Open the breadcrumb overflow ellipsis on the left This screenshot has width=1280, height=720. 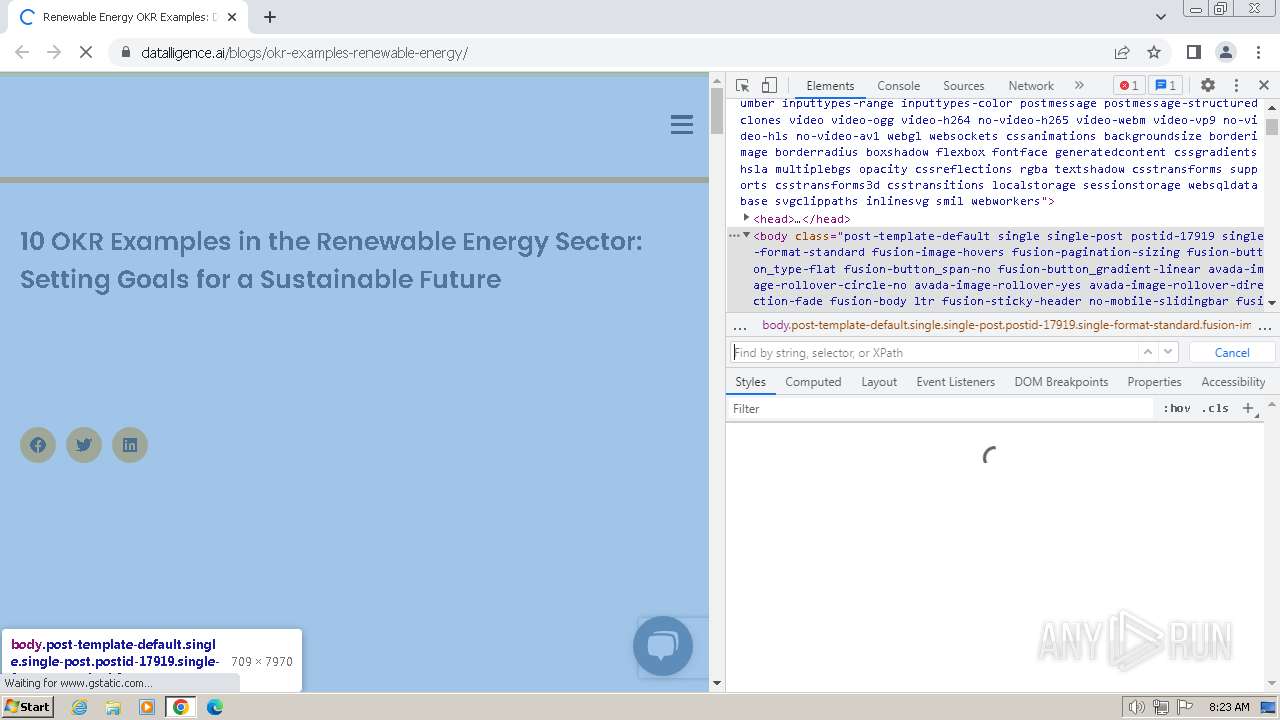[740, 326]
